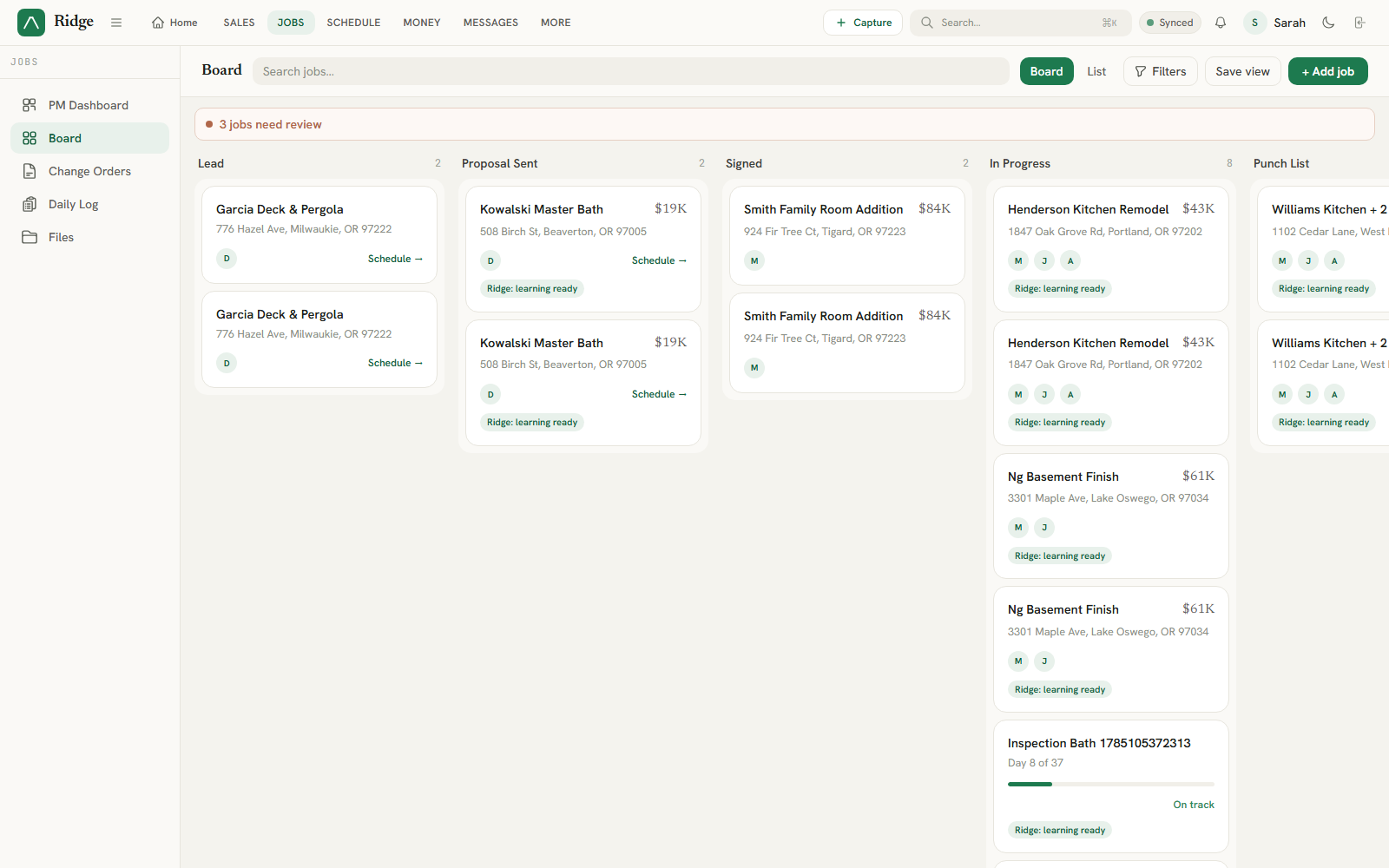Click D avatar on lower Garcia Deck card
The image size is (1389, 868).
click(x=227, y=363)
